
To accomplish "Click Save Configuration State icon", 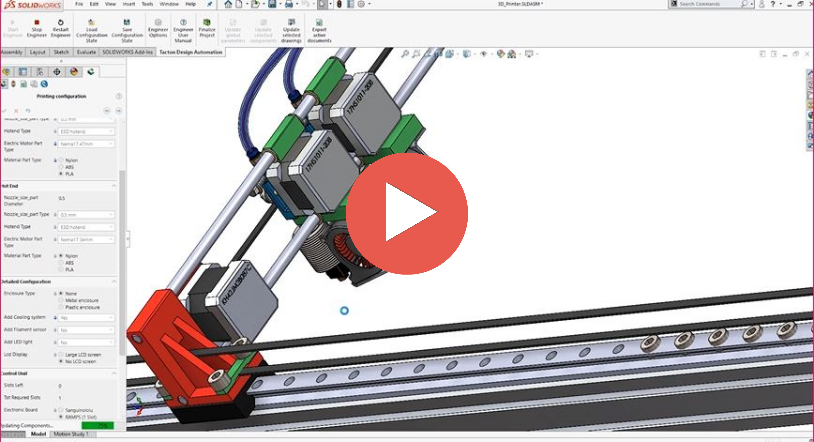I will tap(126, 22).
